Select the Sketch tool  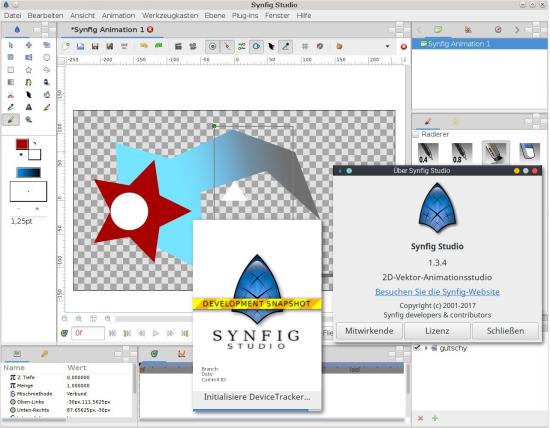coord(46,107)
